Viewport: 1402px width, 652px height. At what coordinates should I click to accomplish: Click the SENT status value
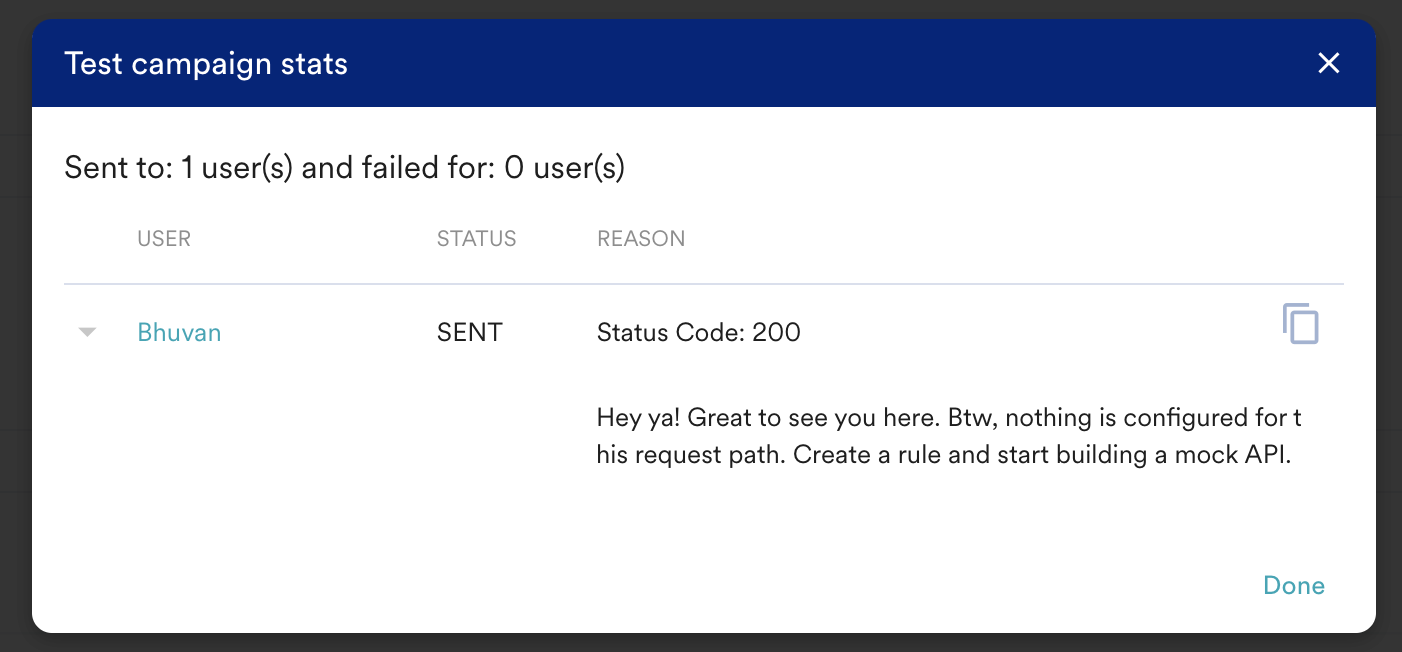pos(469,333)
